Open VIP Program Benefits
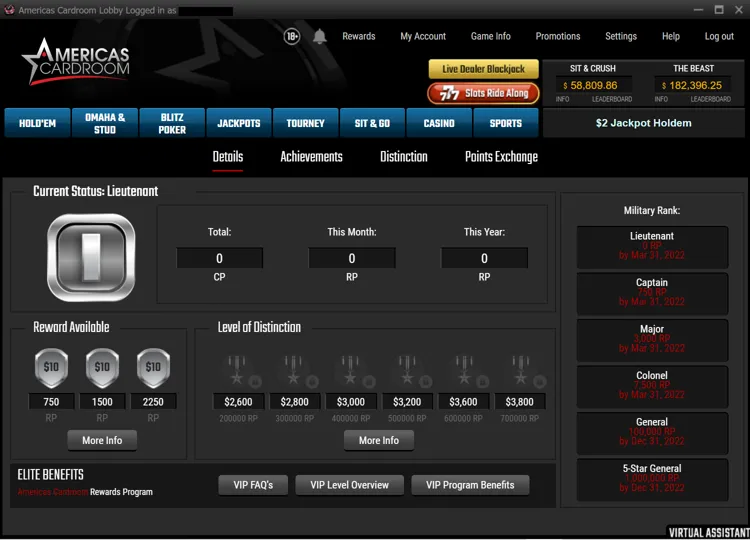Image resolution: width=750 pixels, height=540 pixels. [470, 485]
